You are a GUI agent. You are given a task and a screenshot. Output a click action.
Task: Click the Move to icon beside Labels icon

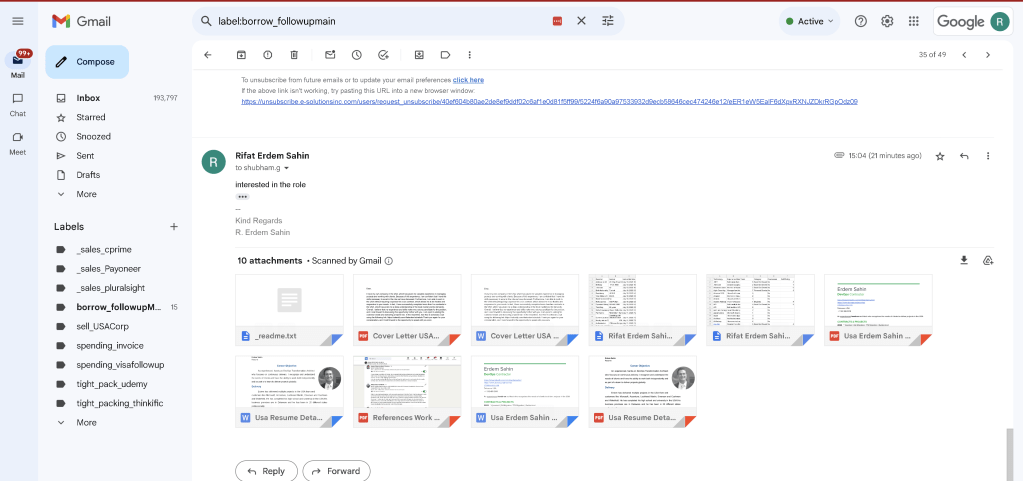(x=419, y=55)
